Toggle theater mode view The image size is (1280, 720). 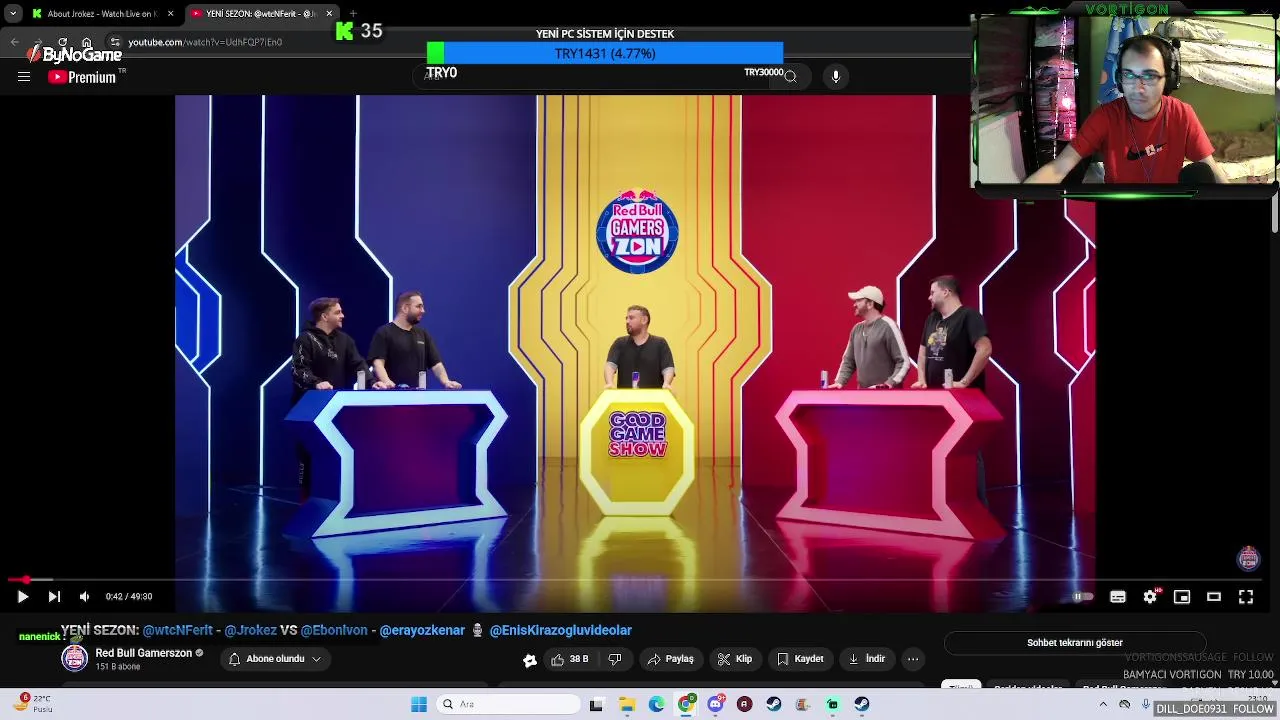tap(1214, 596)
